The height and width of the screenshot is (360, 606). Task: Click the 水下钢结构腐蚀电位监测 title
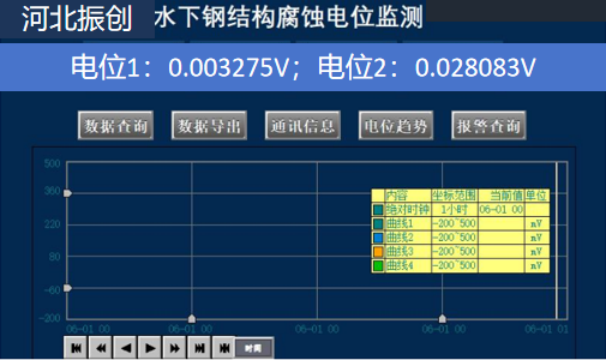(x=288, y=17)
